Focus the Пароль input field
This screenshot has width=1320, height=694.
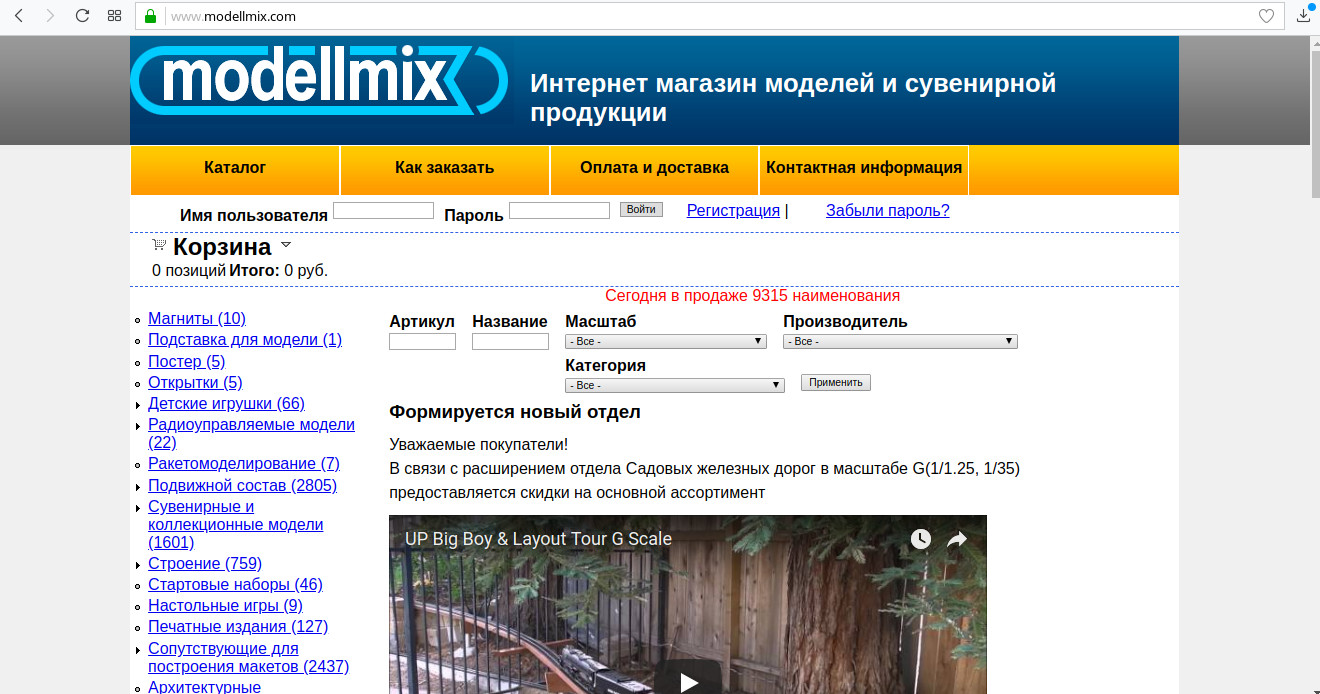[559, 210]
